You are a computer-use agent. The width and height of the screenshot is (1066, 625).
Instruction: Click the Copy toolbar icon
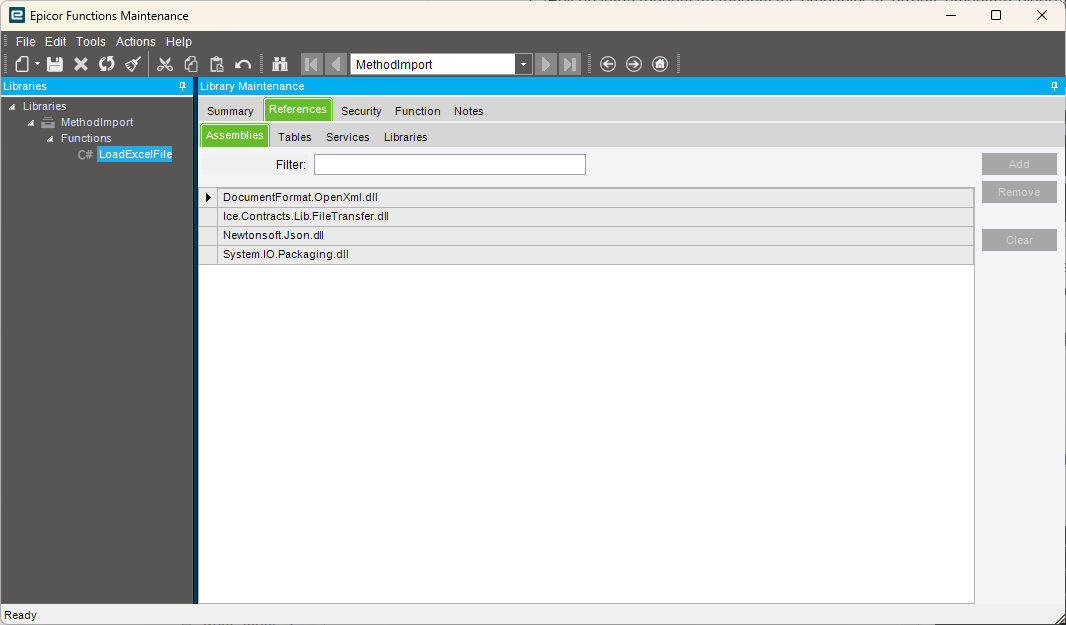coord(191,64)
